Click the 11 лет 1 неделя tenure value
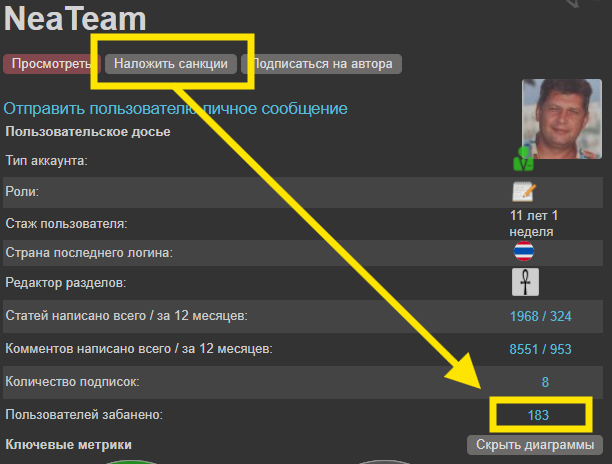Screen dimensions: 612x464 (x=533, y=223)
